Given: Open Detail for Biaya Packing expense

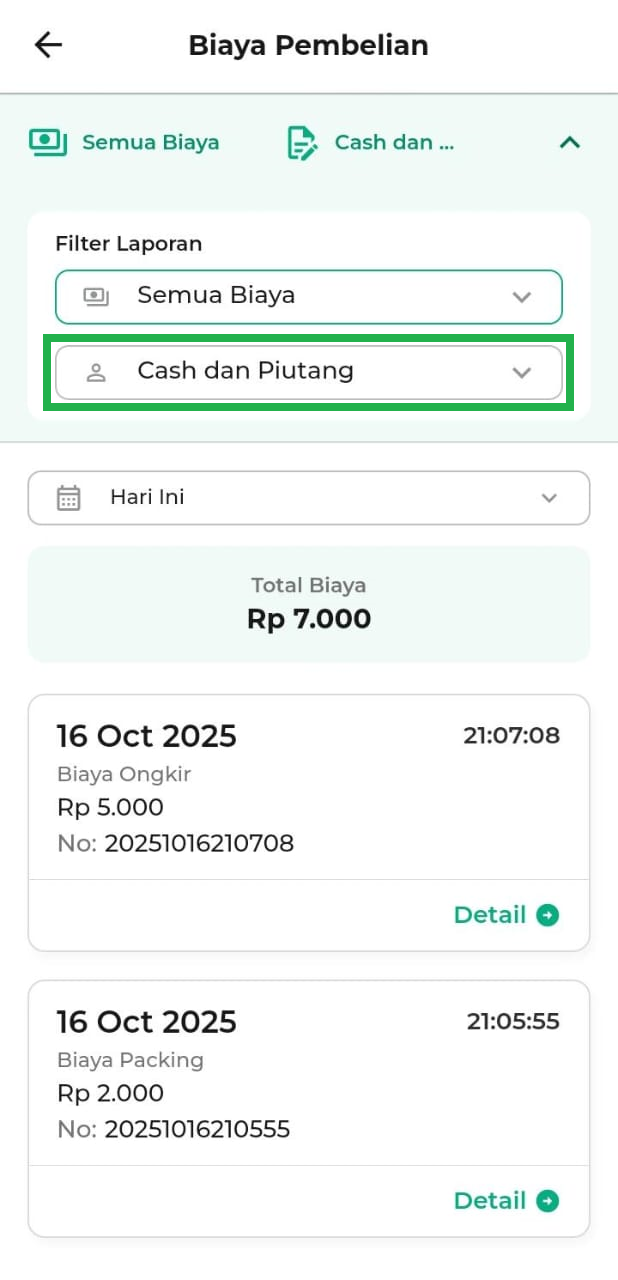Looking at the screenshot, I should 490,1201.
